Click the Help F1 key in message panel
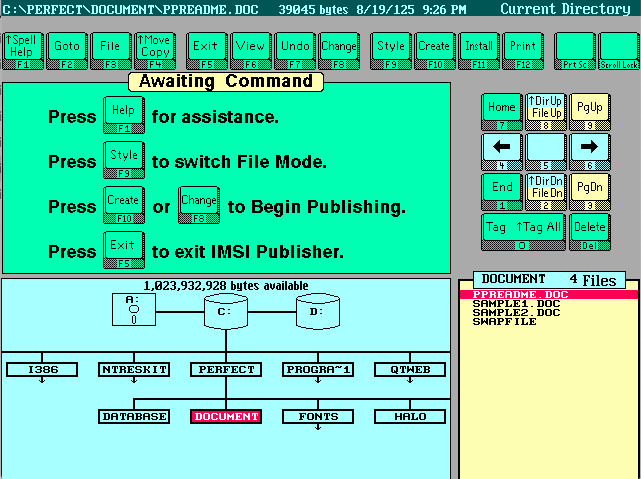The image size is (641, 479). pyautogui.click(x=124, y=115)
